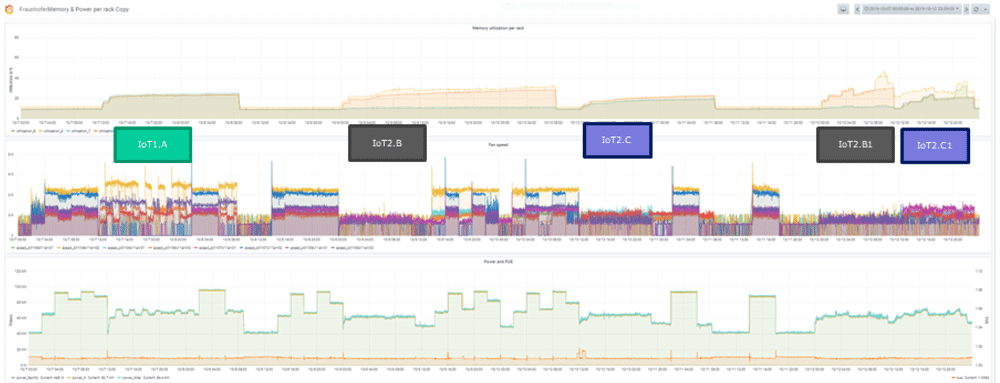Open the Power and PUE panel title menu
The height and width of the screenshot is (383, 1000).
click(x=499, y=261)
